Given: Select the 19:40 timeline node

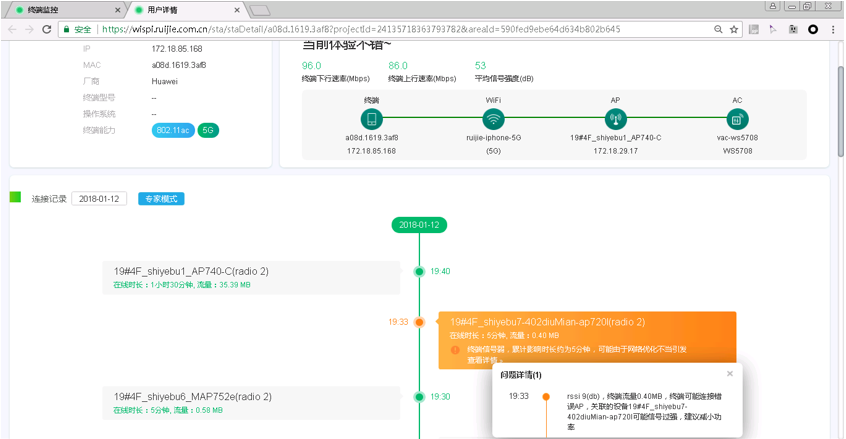Looking at the screenshot, I should [x=420, y=271].
